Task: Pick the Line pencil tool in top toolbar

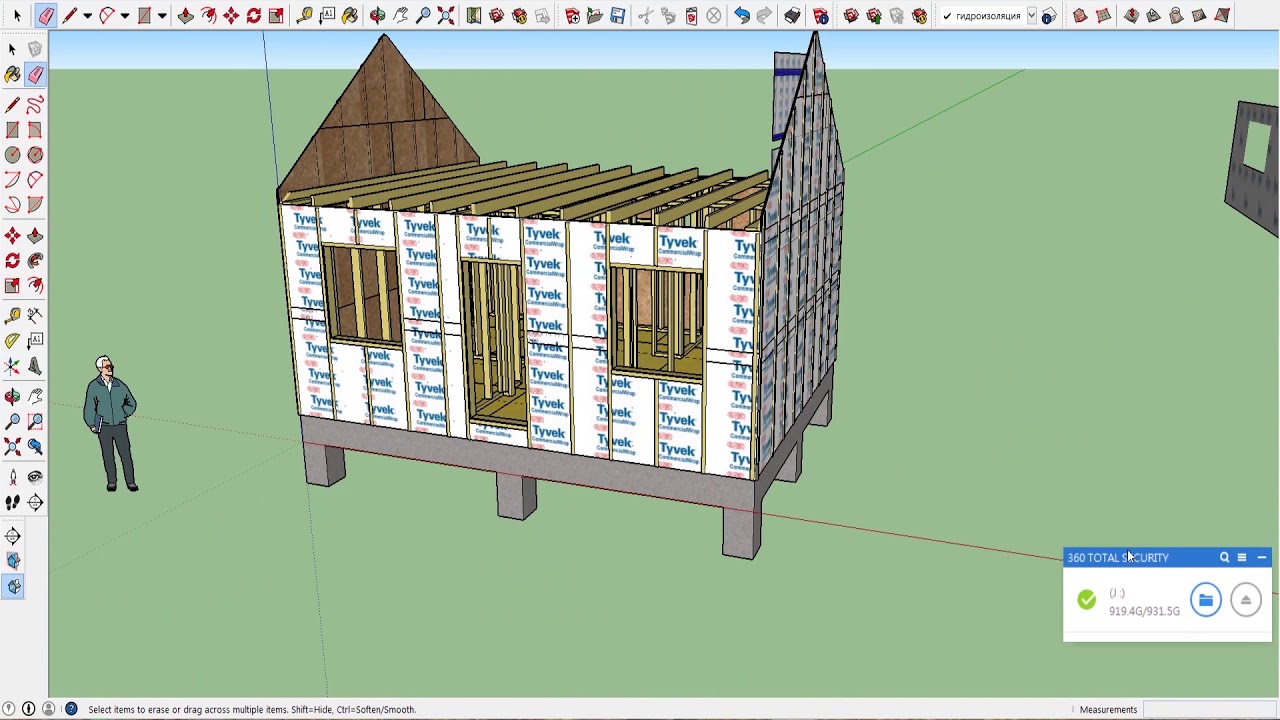Action: 70,15
